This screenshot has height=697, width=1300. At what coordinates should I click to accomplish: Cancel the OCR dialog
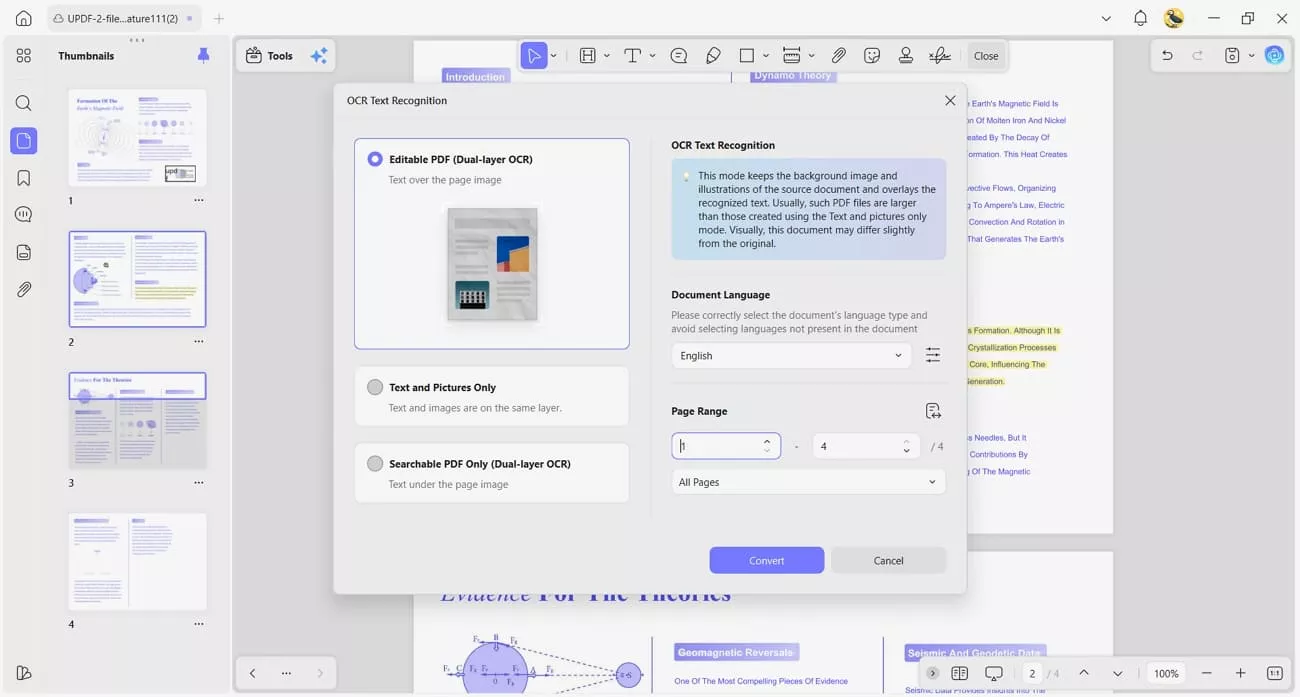tap(888, 560)
